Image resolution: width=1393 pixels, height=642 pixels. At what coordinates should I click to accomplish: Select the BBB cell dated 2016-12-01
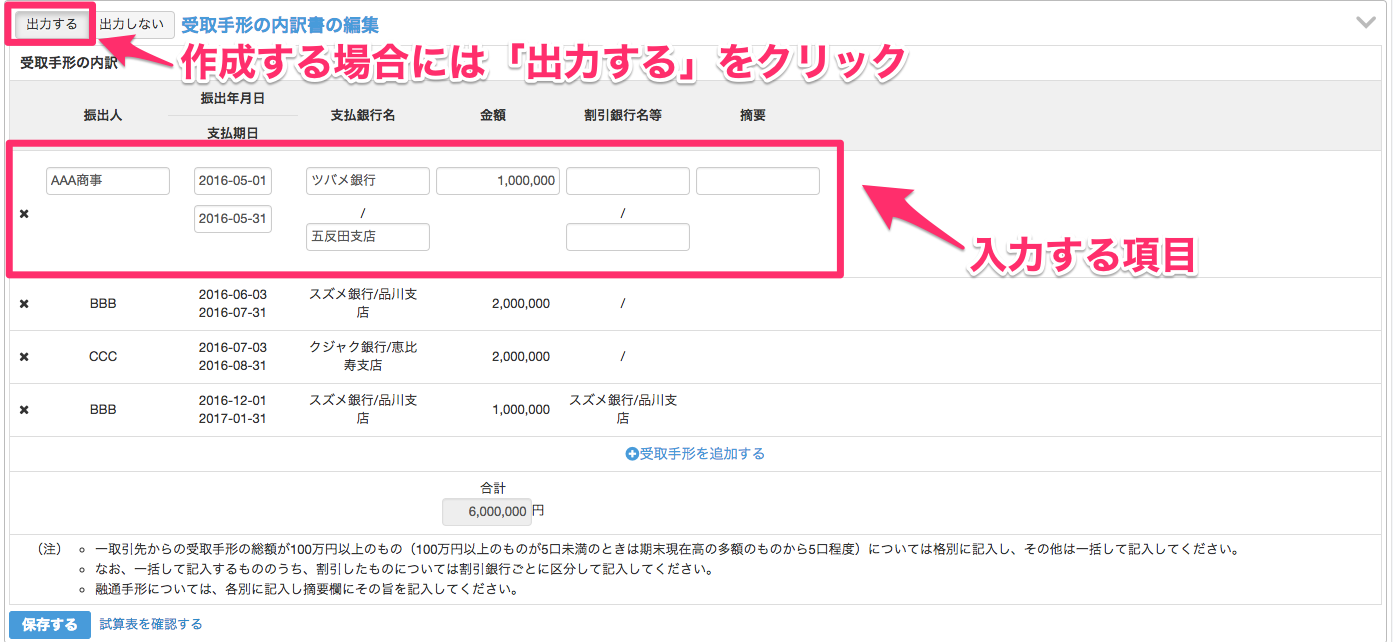click(x=103, y=410)
